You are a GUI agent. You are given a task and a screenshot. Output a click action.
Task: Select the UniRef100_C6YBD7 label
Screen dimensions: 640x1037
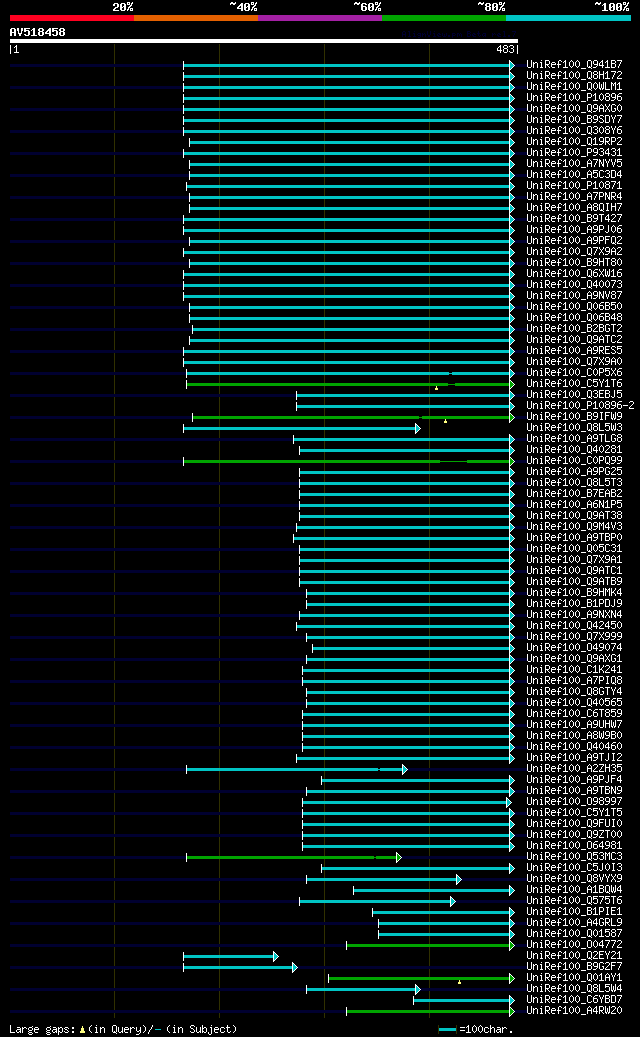click(x=574, y=999)
